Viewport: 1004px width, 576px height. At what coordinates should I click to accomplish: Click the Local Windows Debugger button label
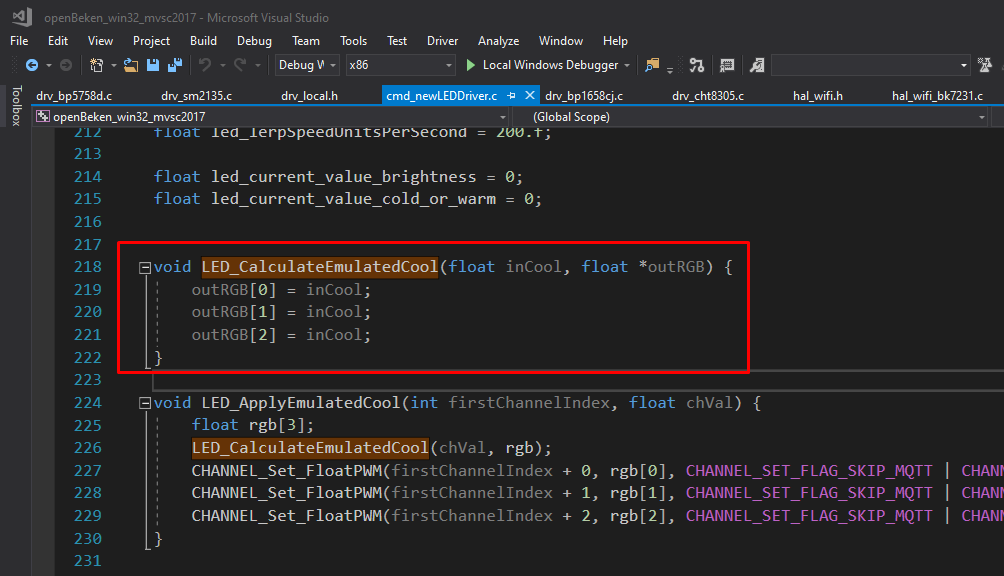click(x=551, y=65)
